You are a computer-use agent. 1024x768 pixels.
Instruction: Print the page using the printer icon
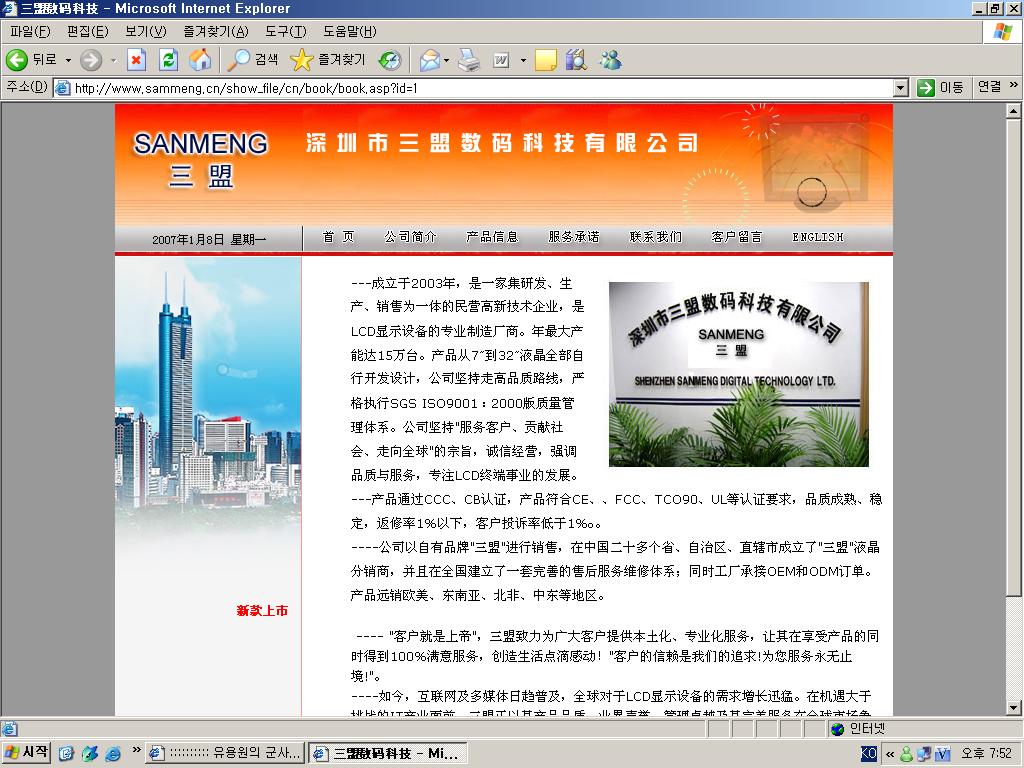pyautogui.click(x=468, y=59)
